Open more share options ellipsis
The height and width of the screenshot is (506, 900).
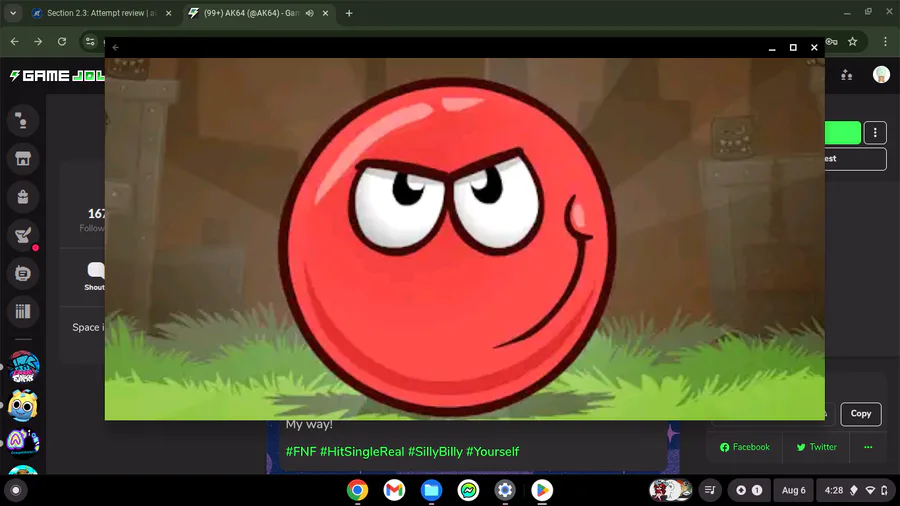(868, 447)
